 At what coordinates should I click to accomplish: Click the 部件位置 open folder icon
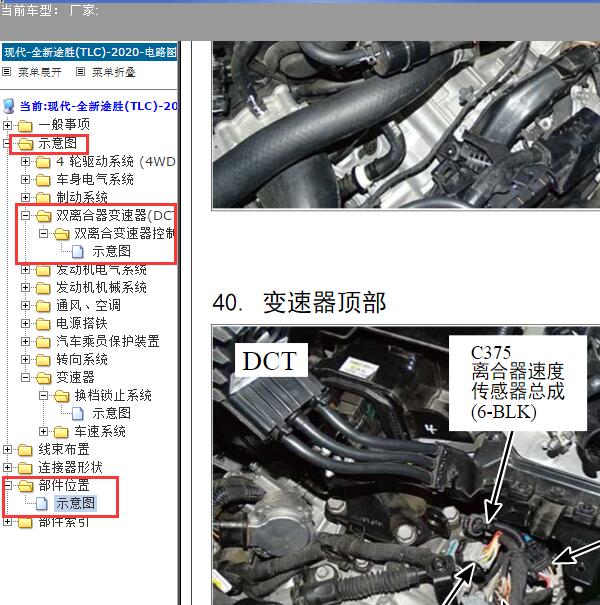click(x=25, y=486)
